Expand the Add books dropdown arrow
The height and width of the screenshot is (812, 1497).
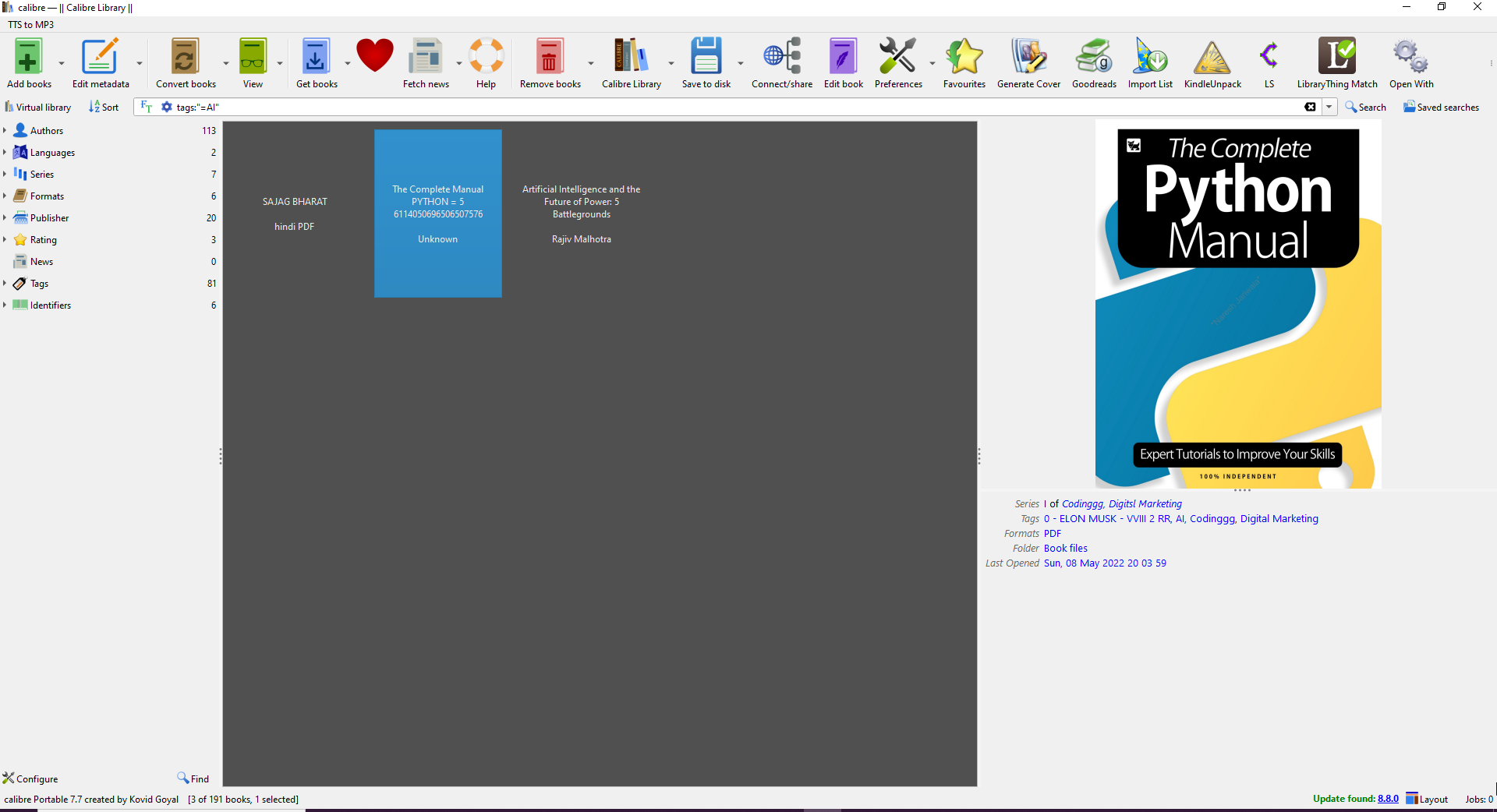click(62, 63)
